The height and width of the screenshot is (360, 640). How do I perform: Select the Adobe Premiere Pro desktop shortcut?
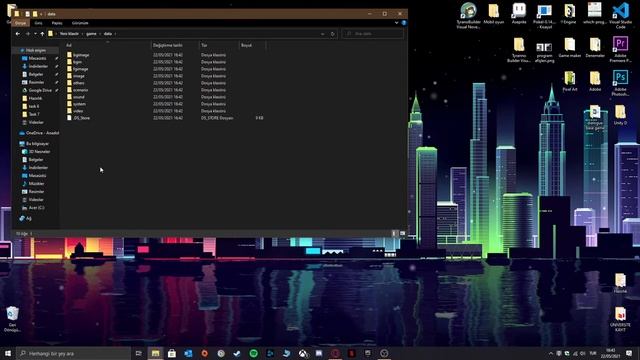tap(620, 49)
